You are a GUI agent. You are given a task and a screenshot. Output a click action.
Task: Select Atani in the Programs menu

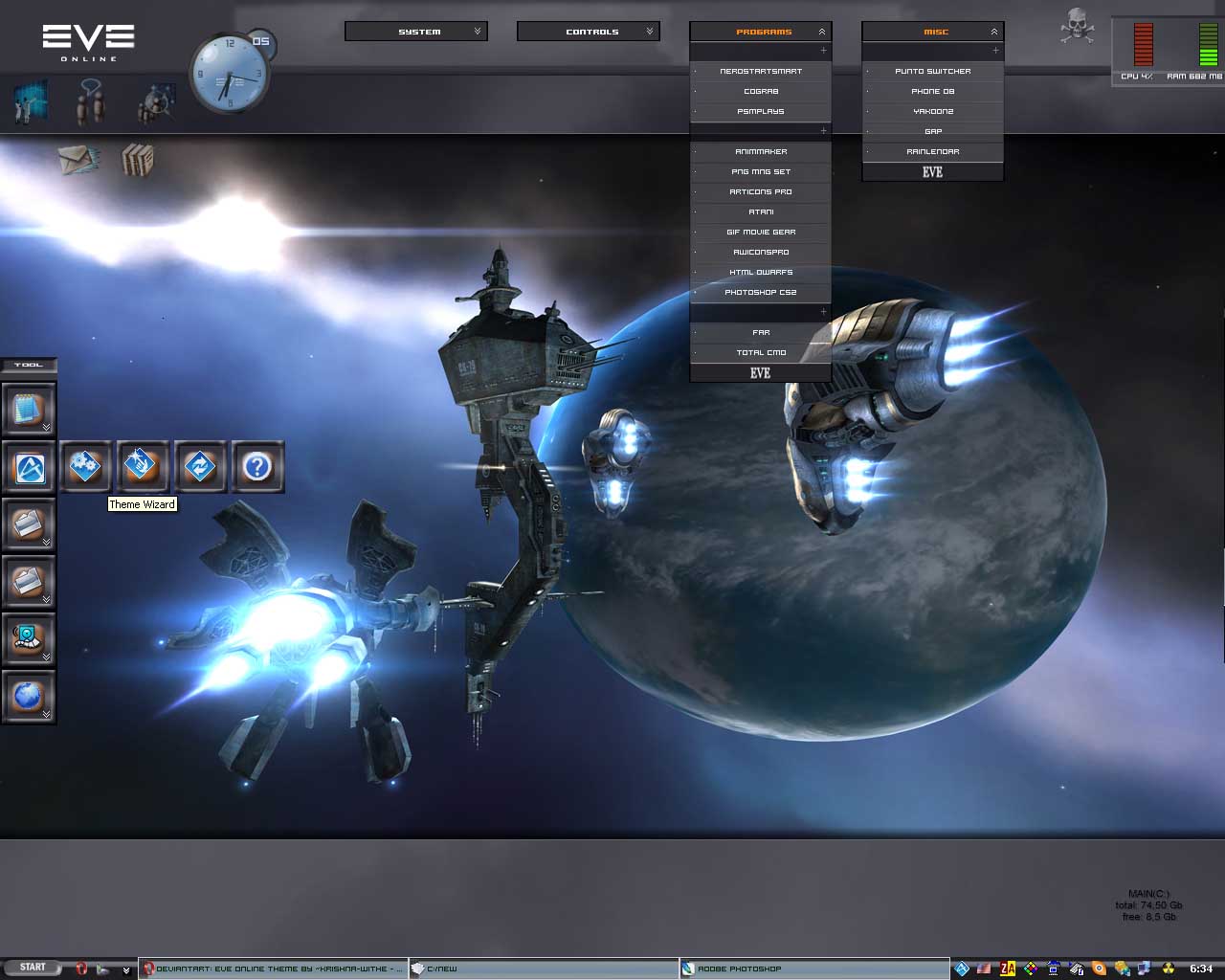click(x=761, y=212)
